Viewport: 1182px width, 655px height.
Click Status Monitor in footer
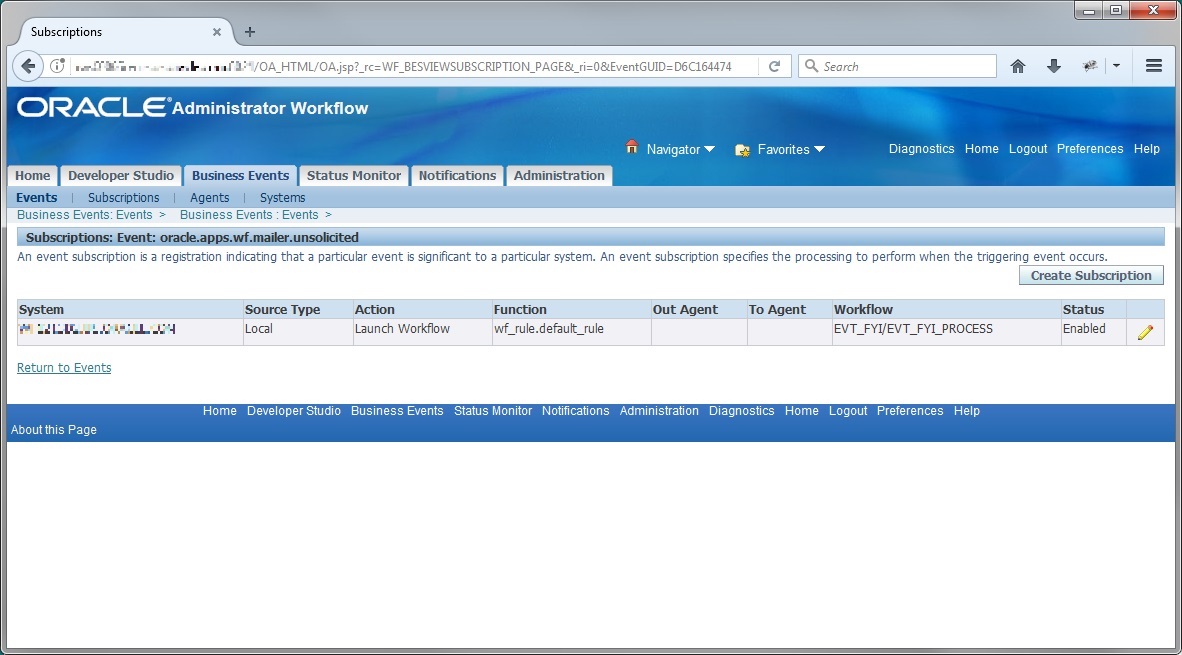493,411
